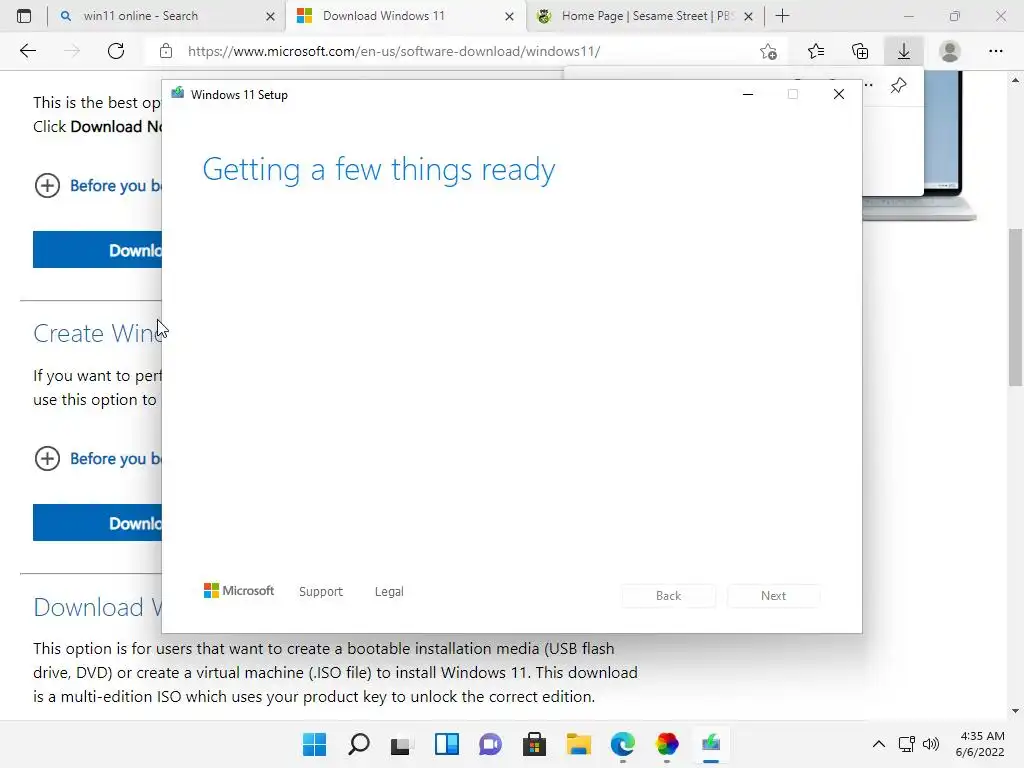This screenshot has width=1024, height=768.
Task: Open the Collections icon in the Edge toolbar
Action: point(860,51)
